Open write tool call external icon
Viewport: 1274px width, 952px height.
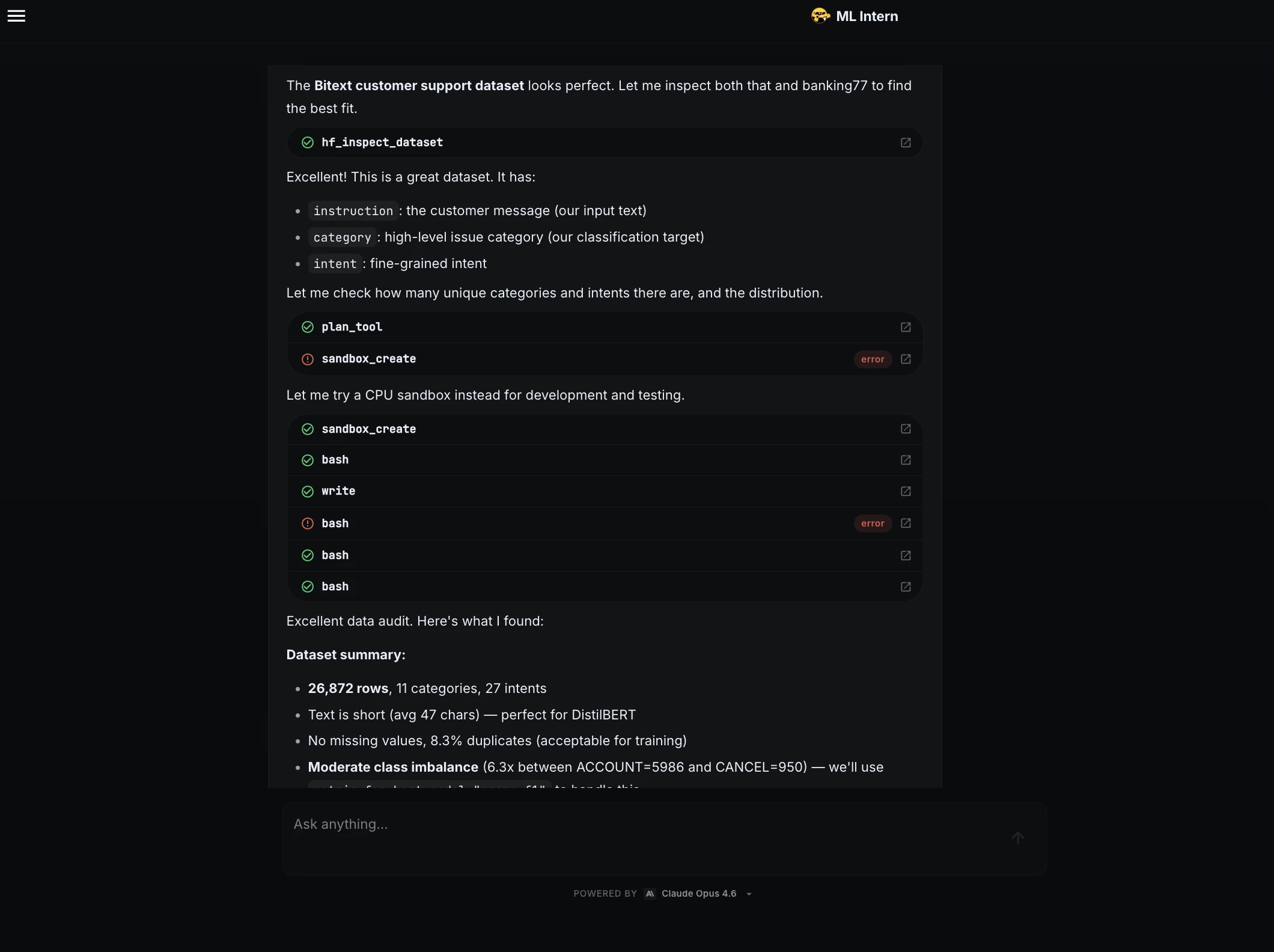pyautogui.click(x=906, y=491)
